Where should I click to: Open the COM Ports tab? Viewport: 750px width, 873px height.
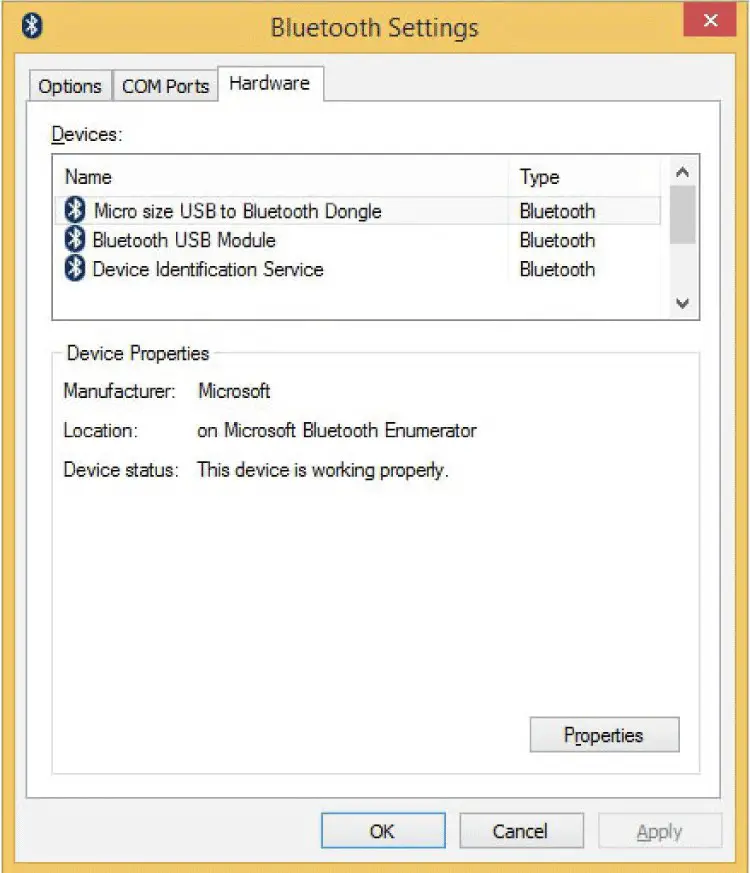point(165,86)
